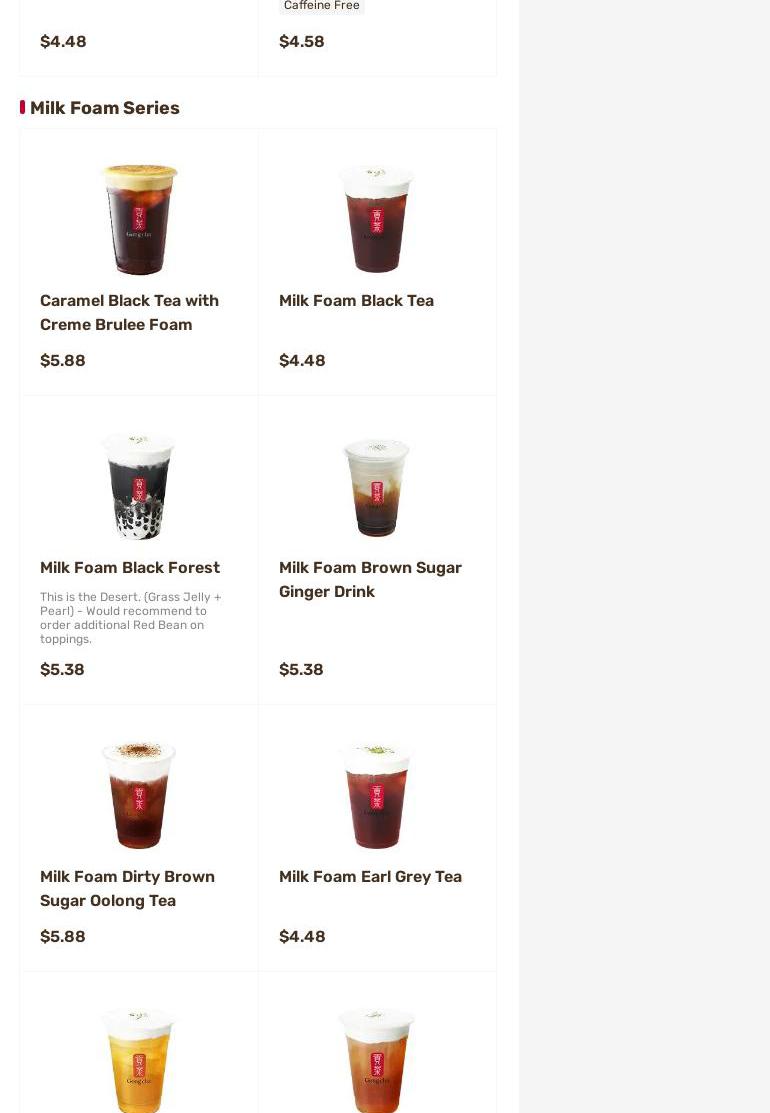Open the Milk Foam Black Tea item title
Viewport: 770px width, 1113px height.
(x=356, y=300)
